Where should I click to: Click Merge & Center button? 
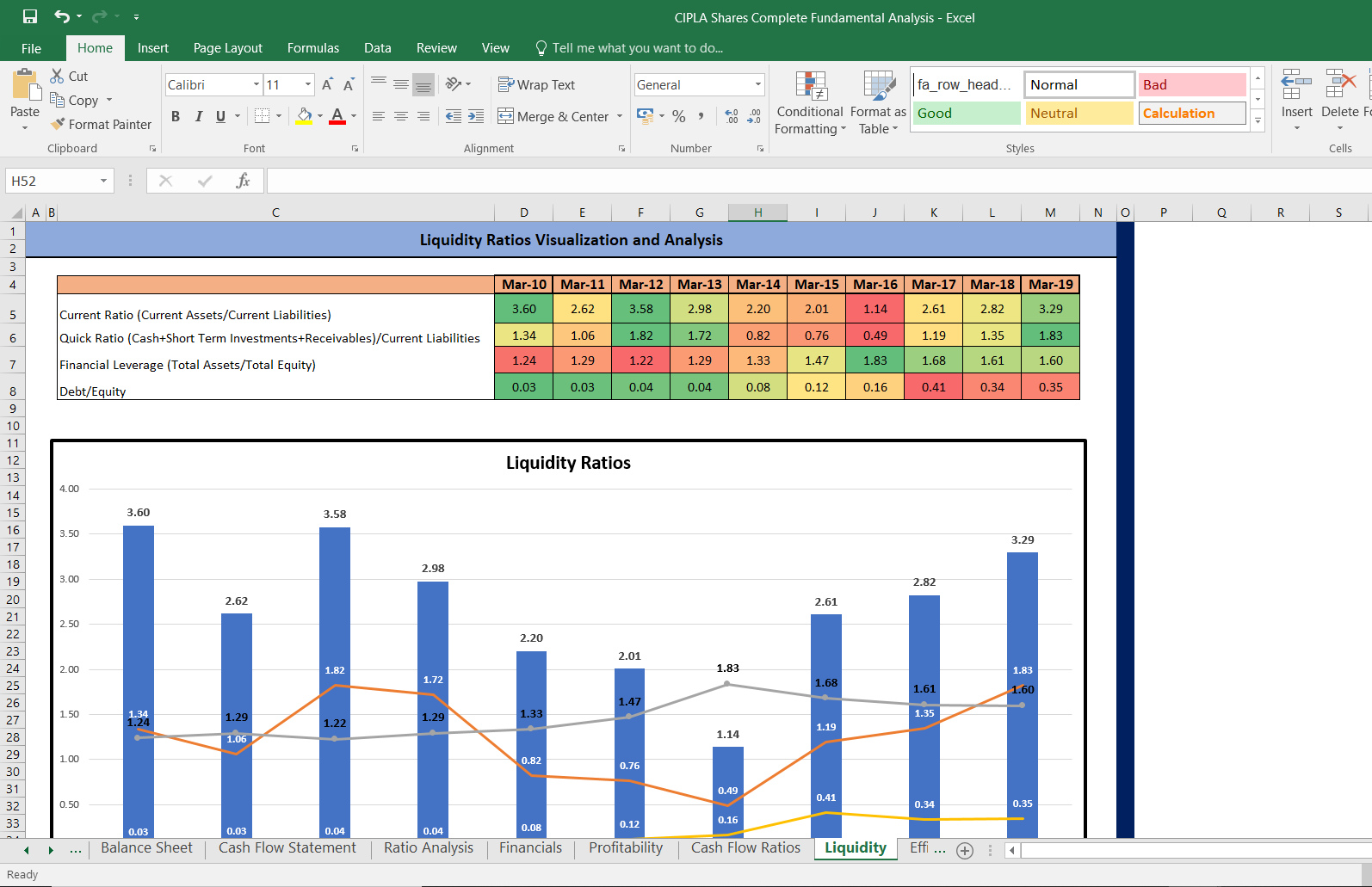(x=553, y=116)
